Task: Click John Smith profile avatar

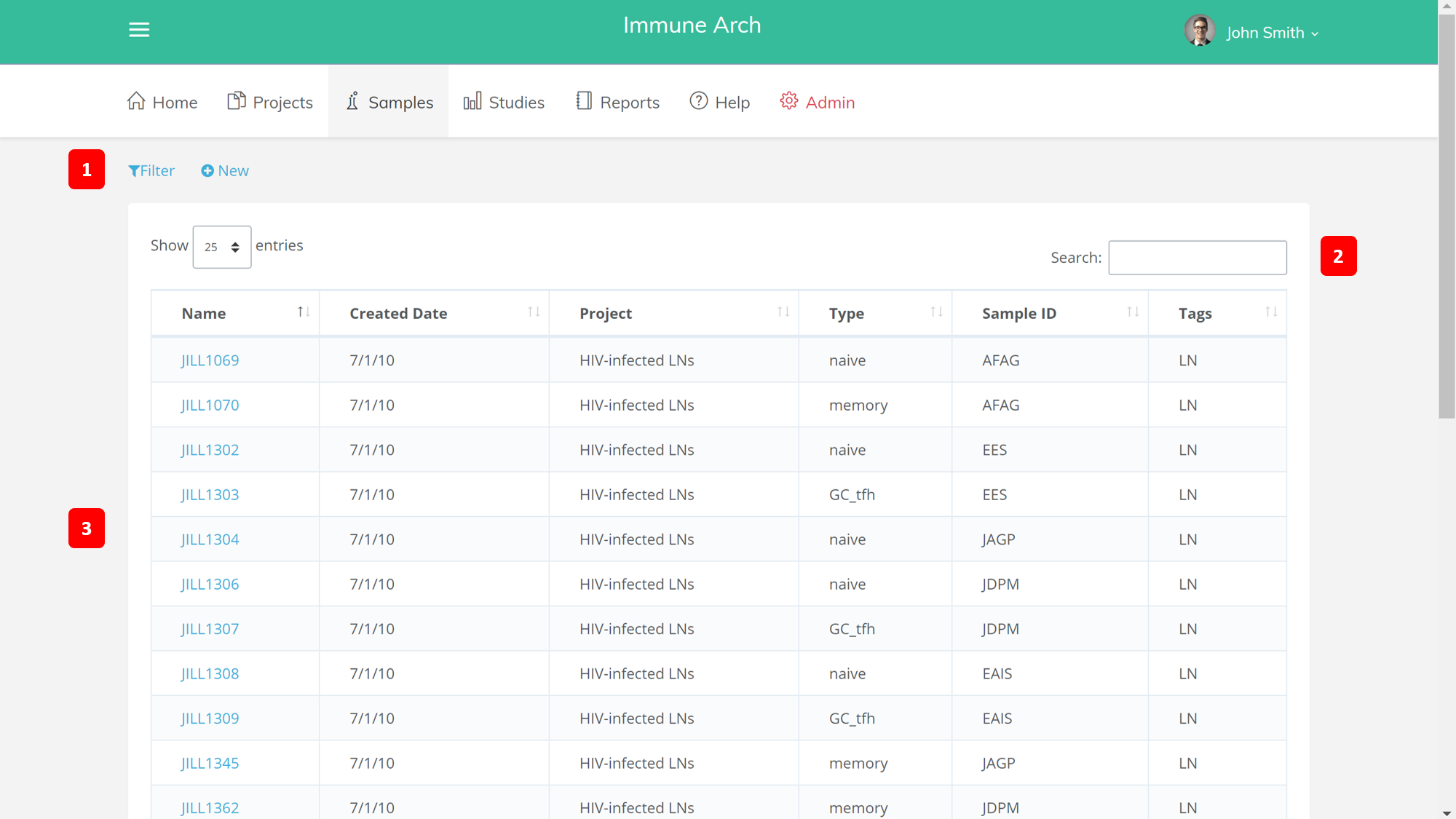Action: [1199, 31]
